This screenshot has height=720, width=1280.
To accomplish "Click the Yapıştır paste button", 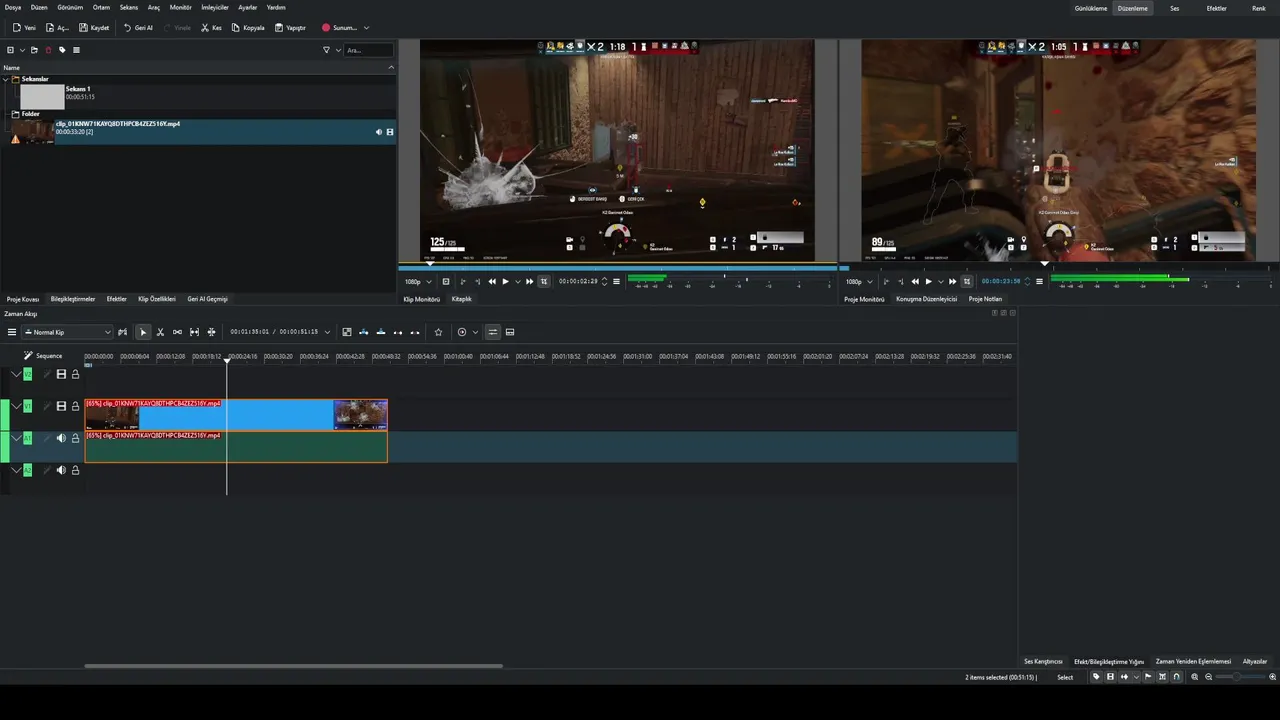I will pos(291,28).
